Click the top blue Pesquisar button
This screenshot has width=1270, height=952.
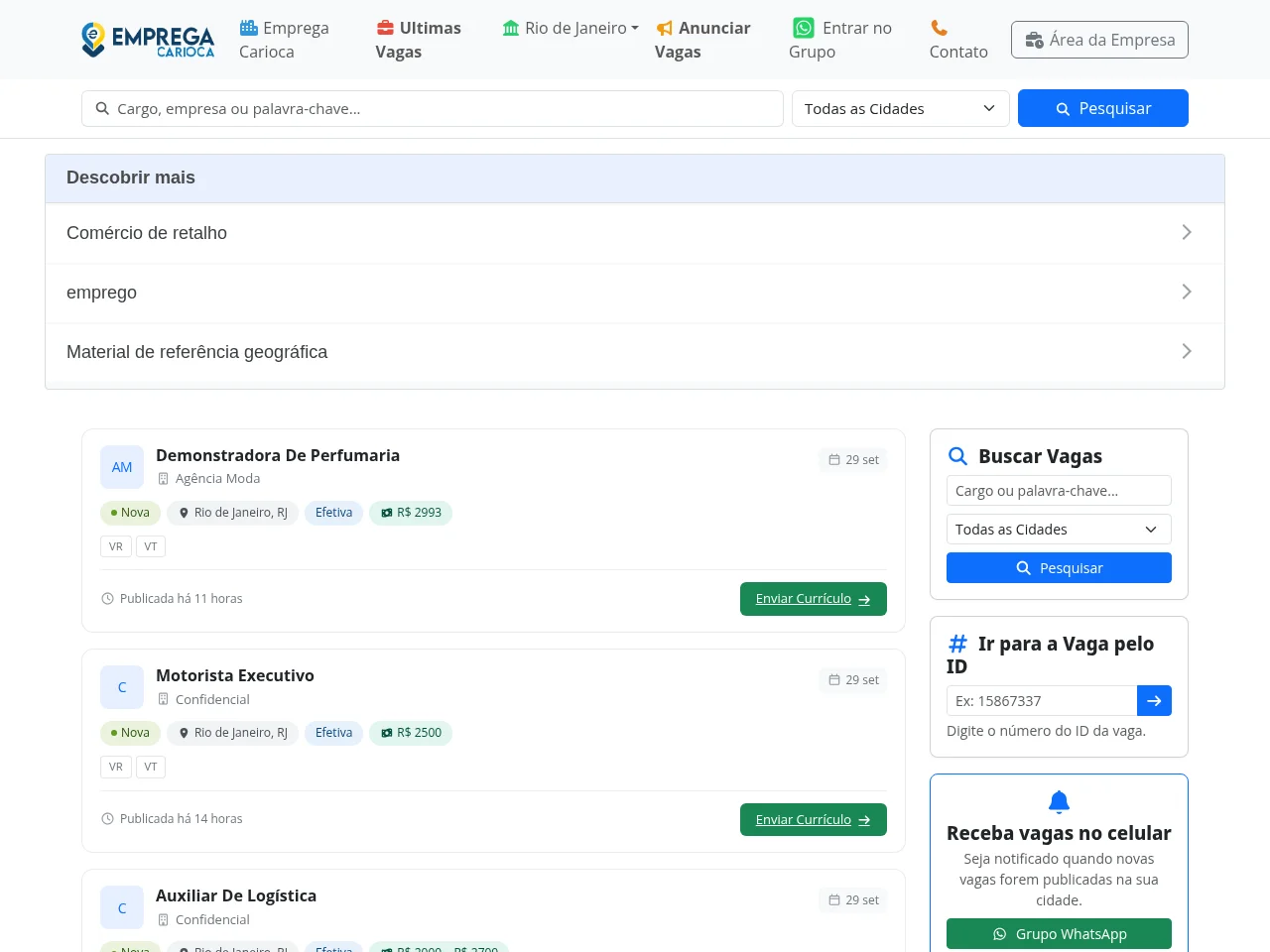1103,108
